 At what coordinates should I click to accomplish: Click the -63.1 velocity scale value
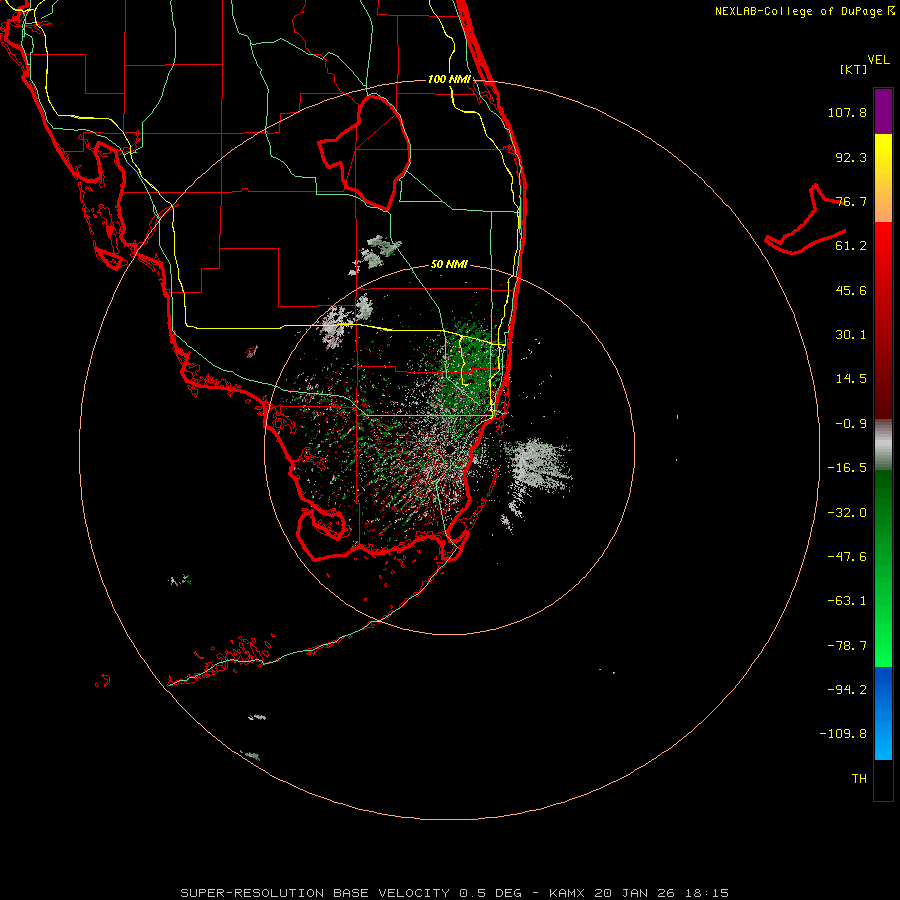[x=847, y=601]
